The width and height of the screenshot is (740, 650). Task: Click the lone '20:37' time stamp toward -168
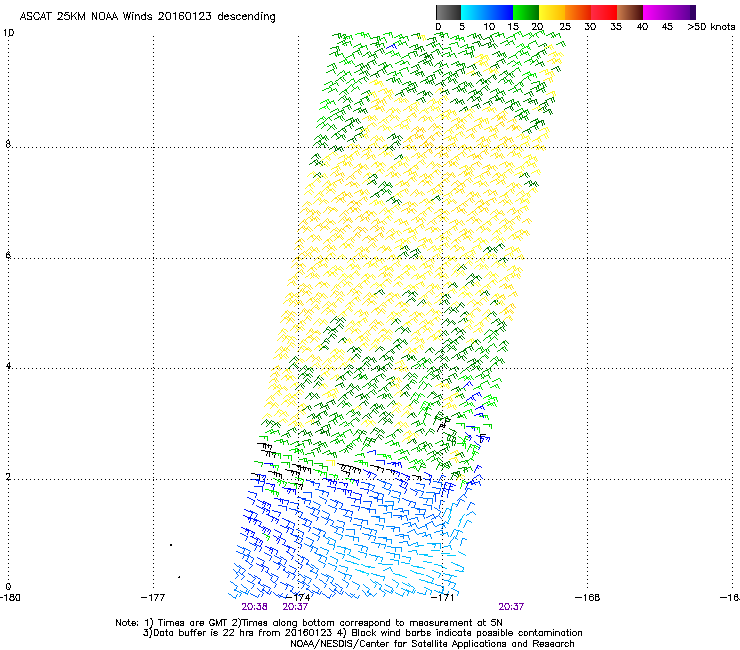pyautogui.click(x=511, y=607)
